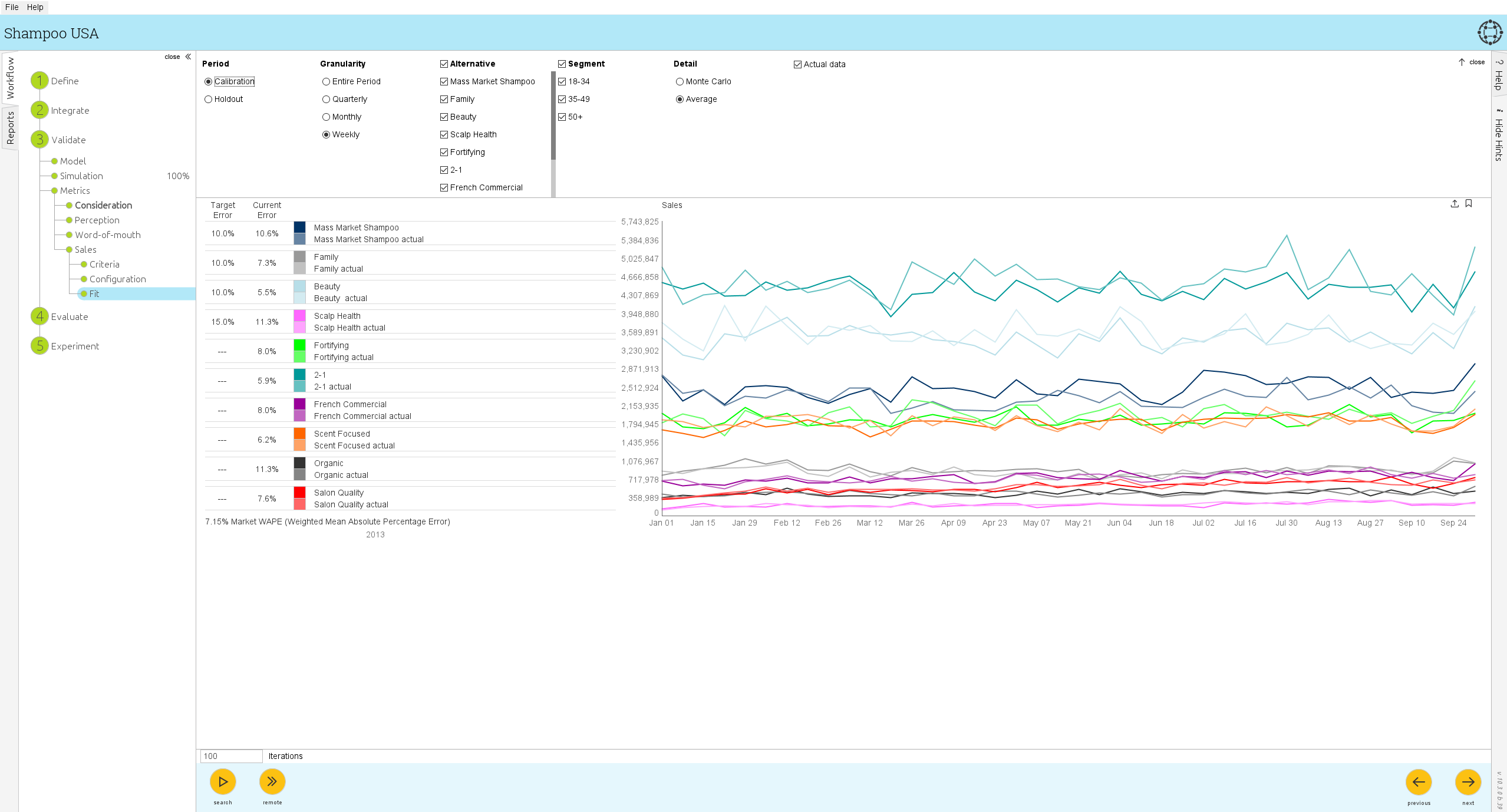Click the app logo icon

[x=1489, y=32]
